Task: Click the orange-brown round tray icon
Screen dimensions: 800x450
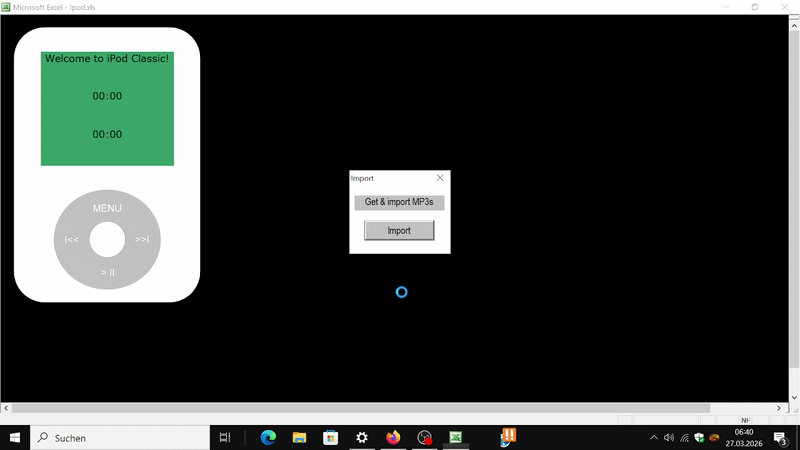Action: pyautogui.click(x=714, y=437)
